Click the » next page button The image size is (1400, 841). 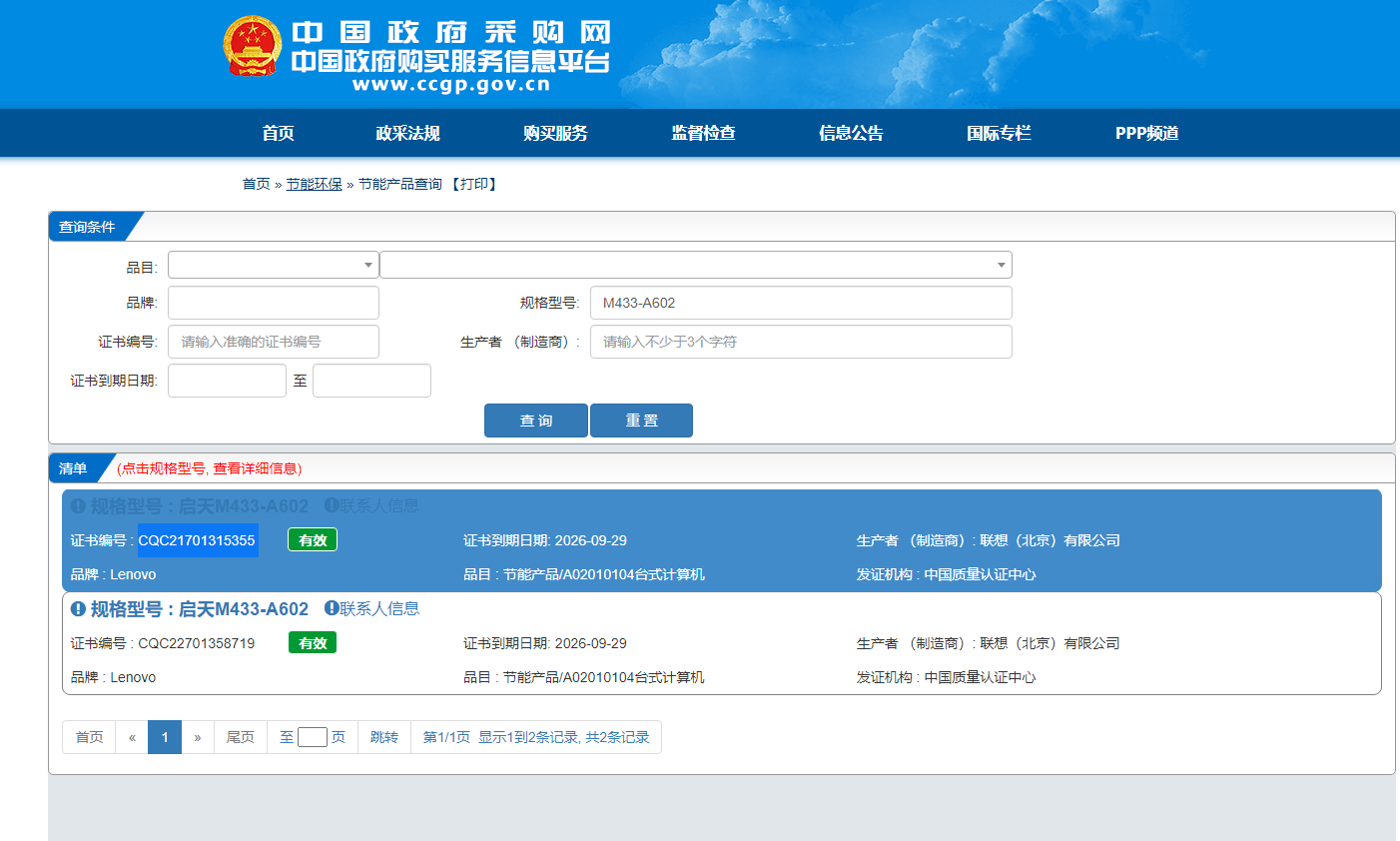[x=198, y=737]
